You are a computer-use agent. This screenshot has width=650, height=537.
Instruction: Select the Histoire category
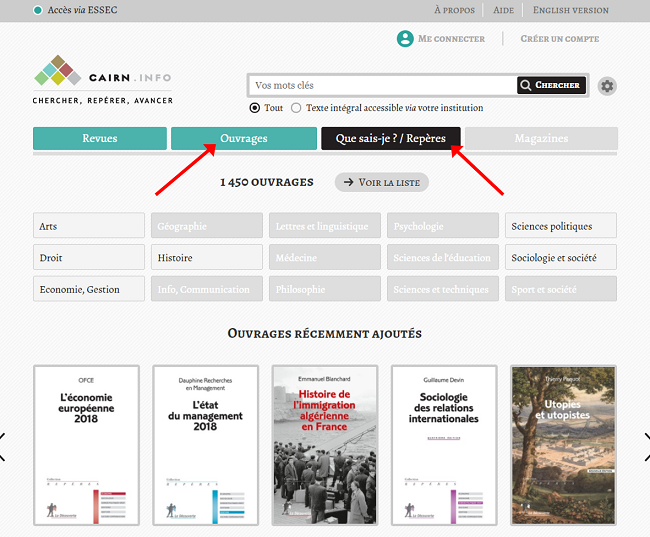click(207, 257)
